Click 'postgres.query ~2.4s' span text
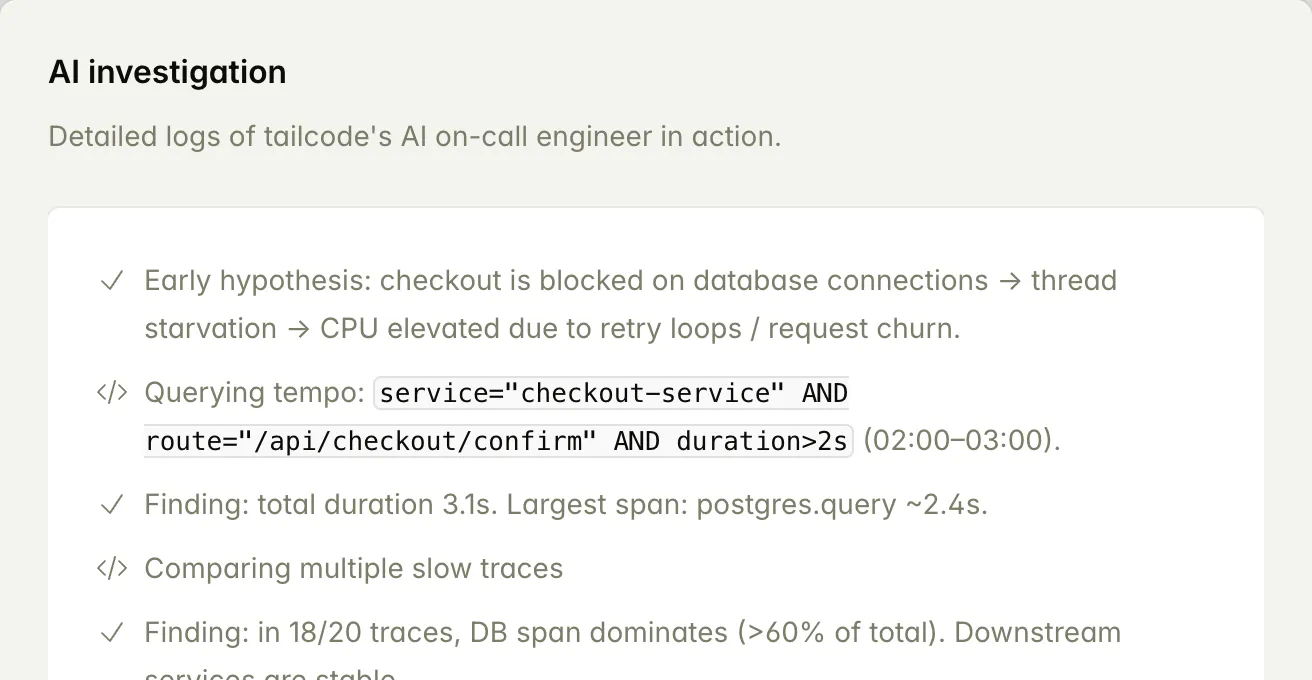 [841, 505]
